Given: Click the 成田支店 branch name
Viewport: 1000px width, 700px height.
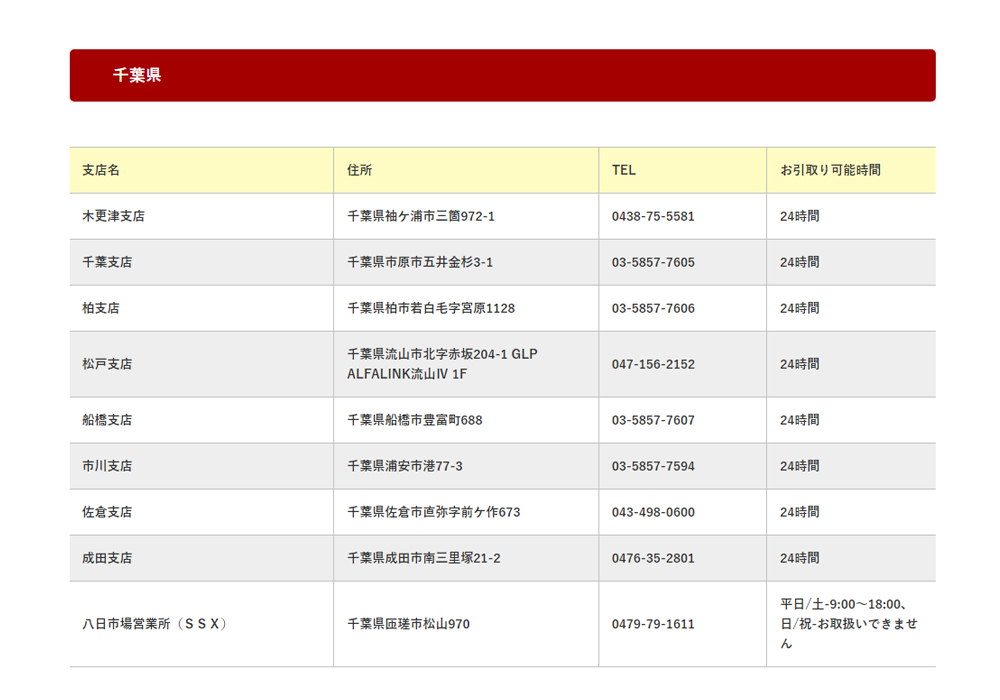Looking at the screenshot, I should click(x=107, y=558).
